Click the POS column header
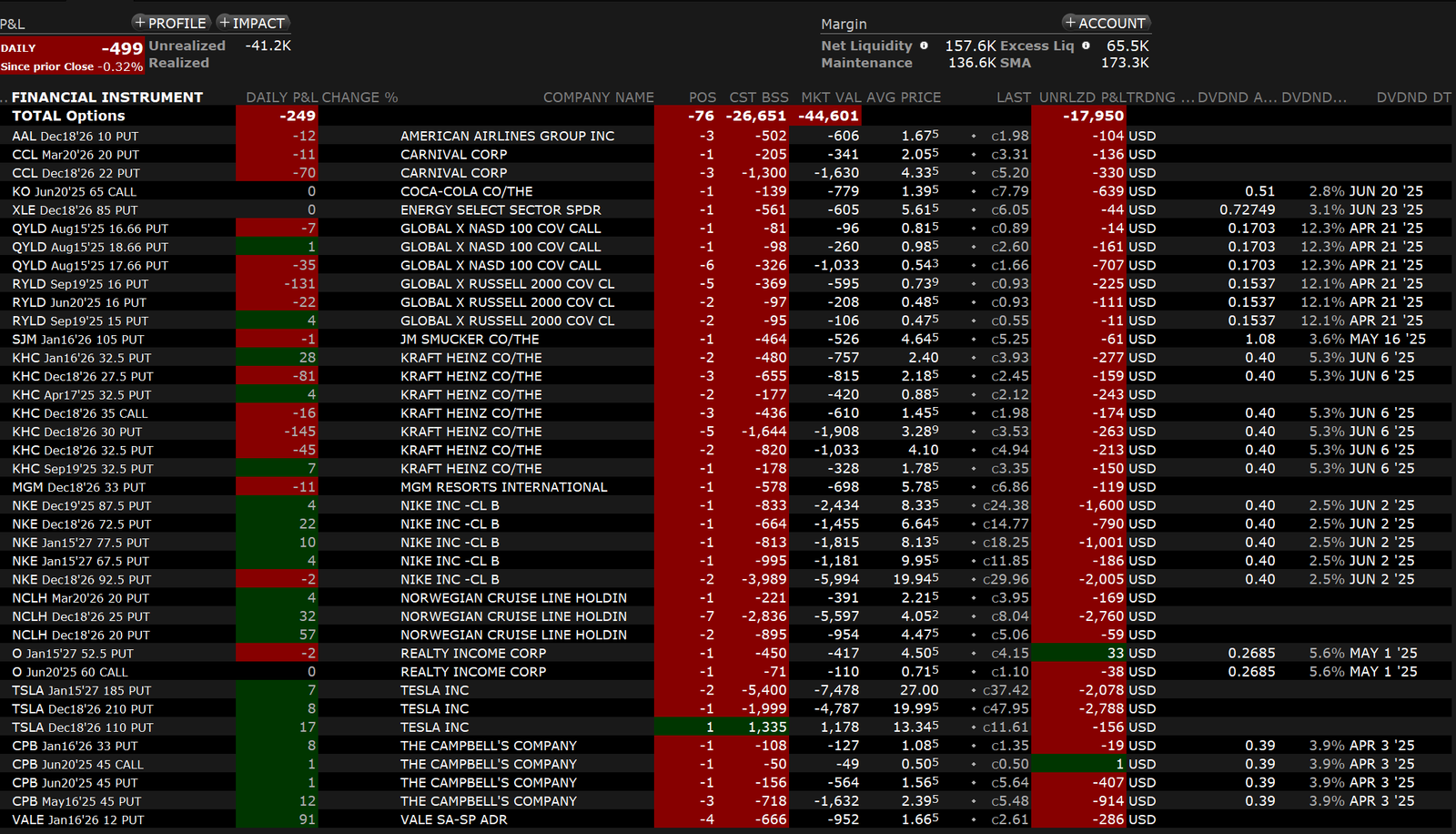 click(702, 97)
